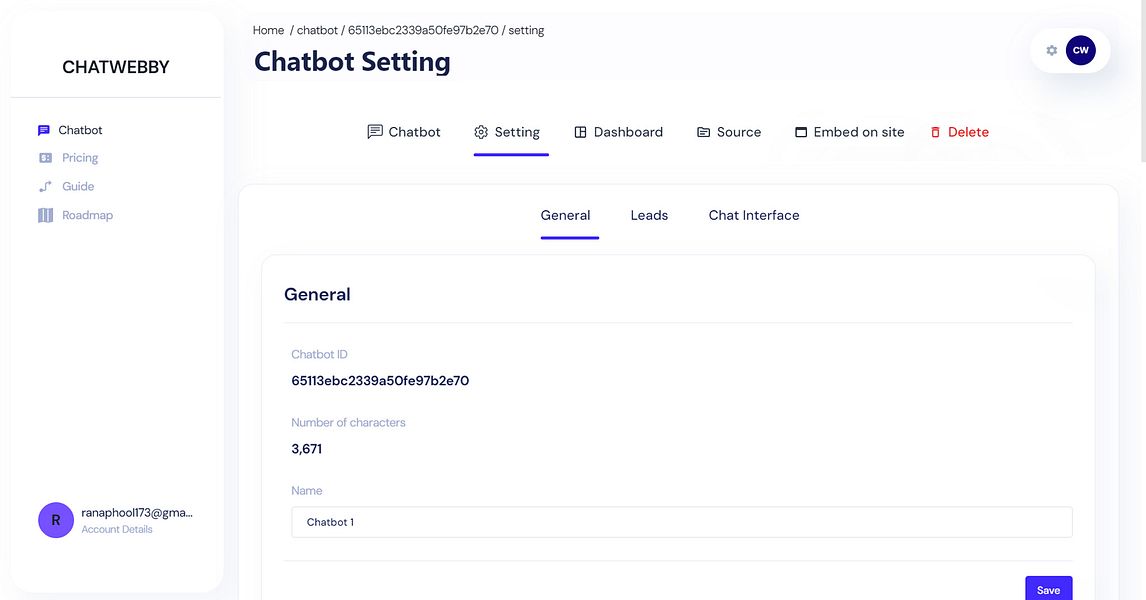This screenshot has height=600, width=1146.
Task: Click the page vertical scrollbar
Action: pos(1142,80)
